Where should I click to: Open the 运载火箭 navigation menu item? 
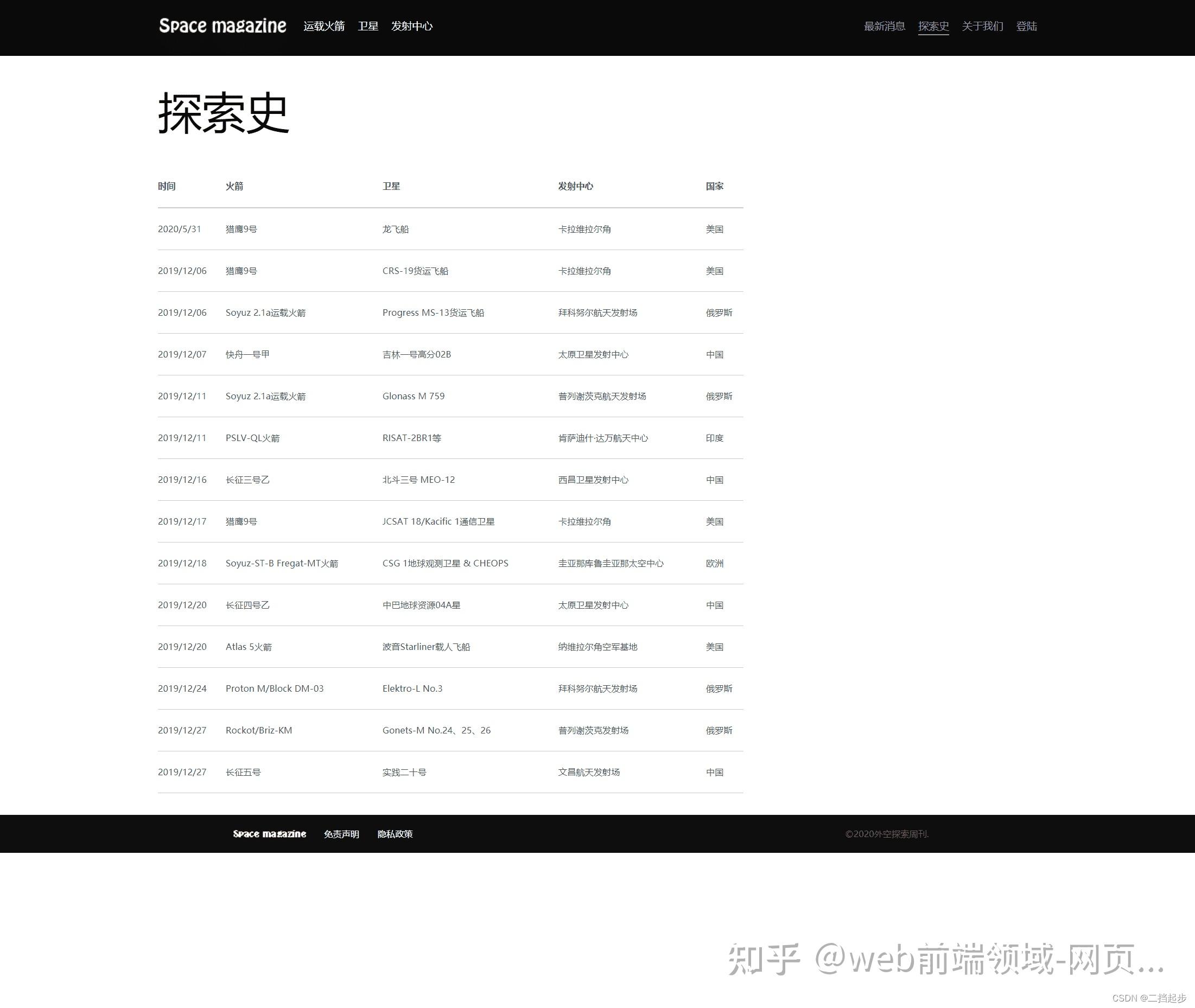coord(323,26)
